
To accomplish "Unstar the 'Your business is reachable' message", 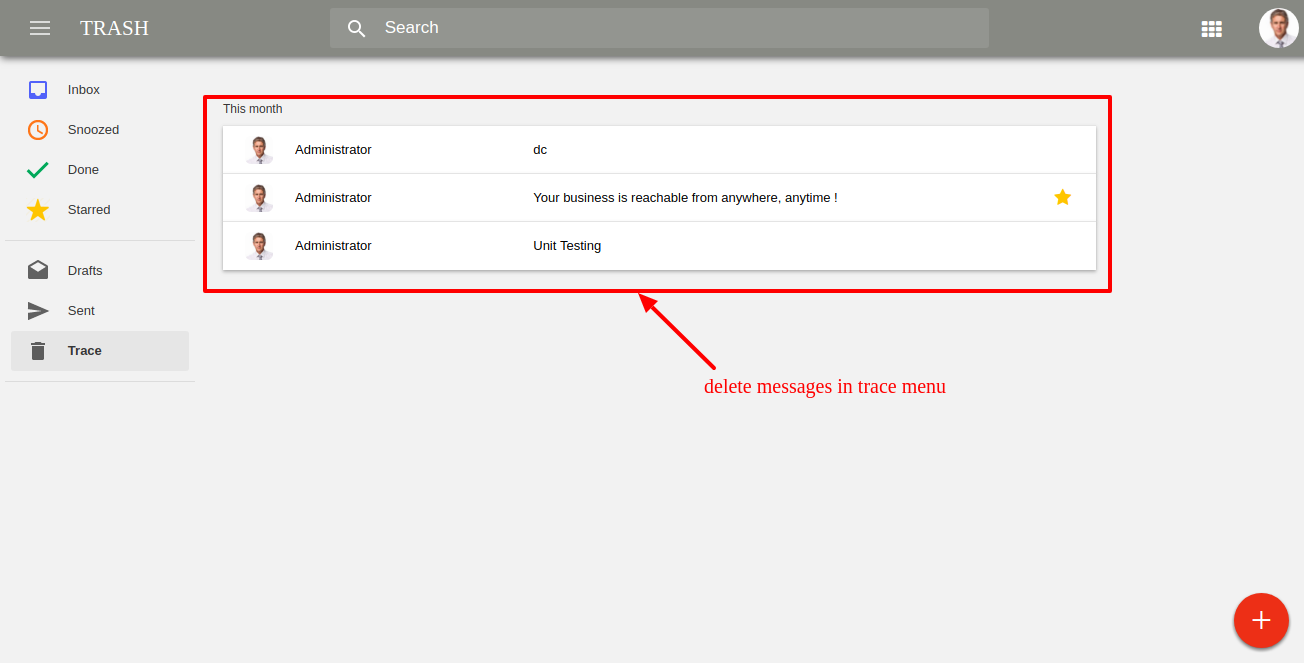I will tap(1063, 197).
